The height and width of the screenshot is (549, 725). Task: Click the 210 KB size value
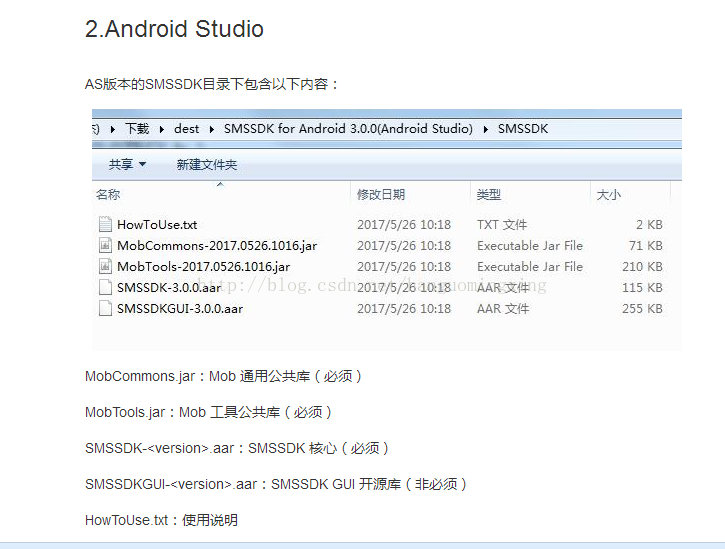click(x=642, y=266)
